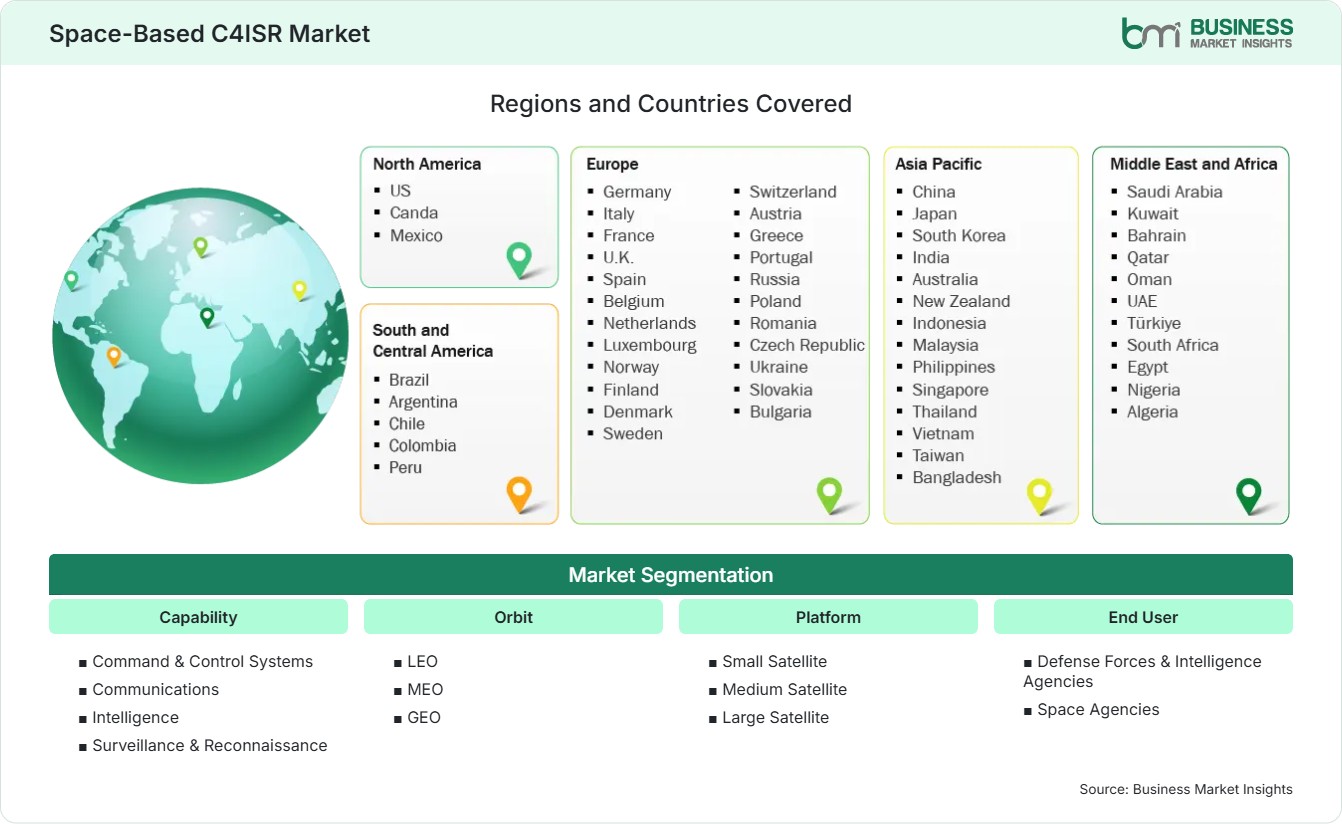The height and width of the screenshot is (824, 1342).
Task: Click the orange pin on globe's South America
Action: (x=114, y=356)
